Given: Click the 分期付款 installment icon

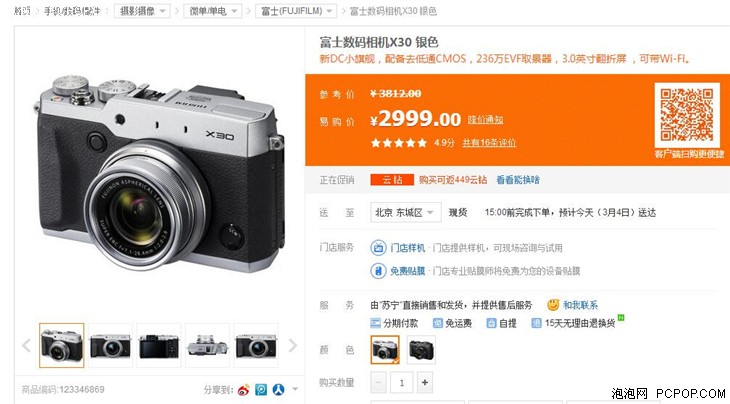Looking at the screenshot, I should click(x=375, y=323).
